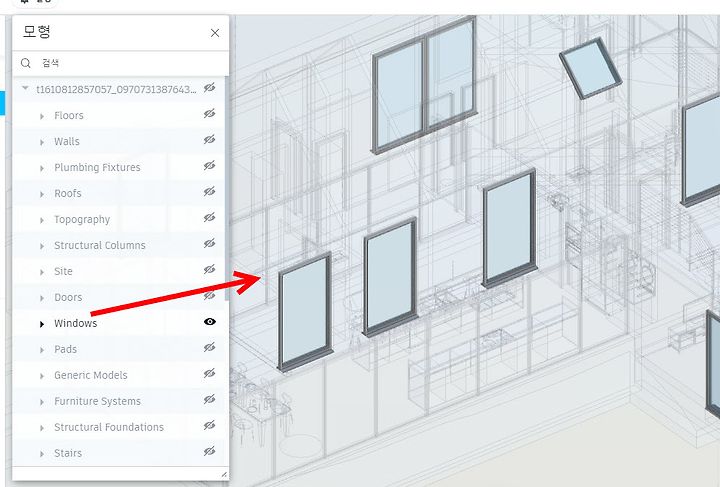Select the Furniture Systems tree item

97,401
